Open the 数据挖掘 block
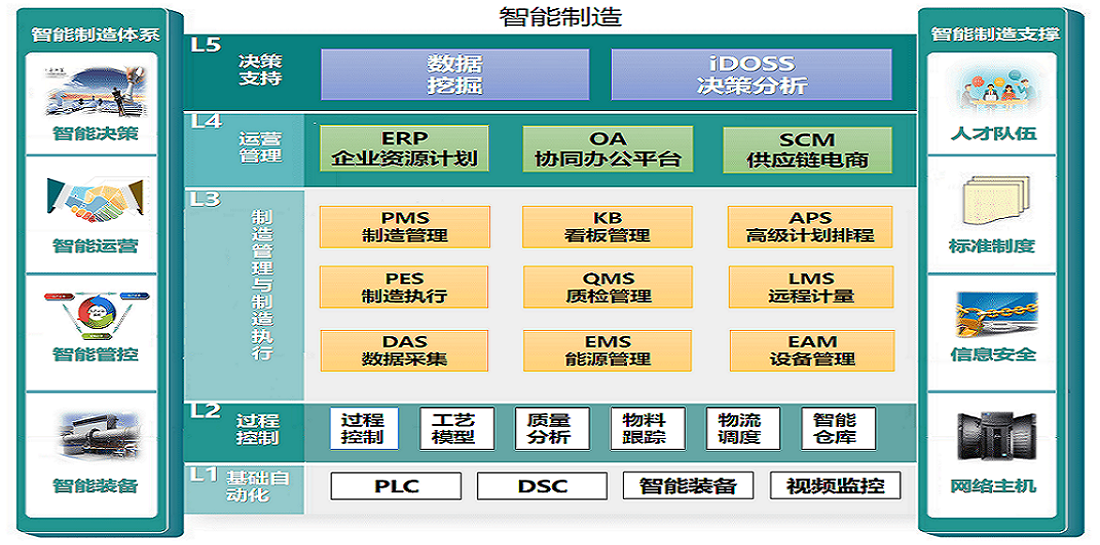This screenshot has height=545, width=1100. click(455, 74)
